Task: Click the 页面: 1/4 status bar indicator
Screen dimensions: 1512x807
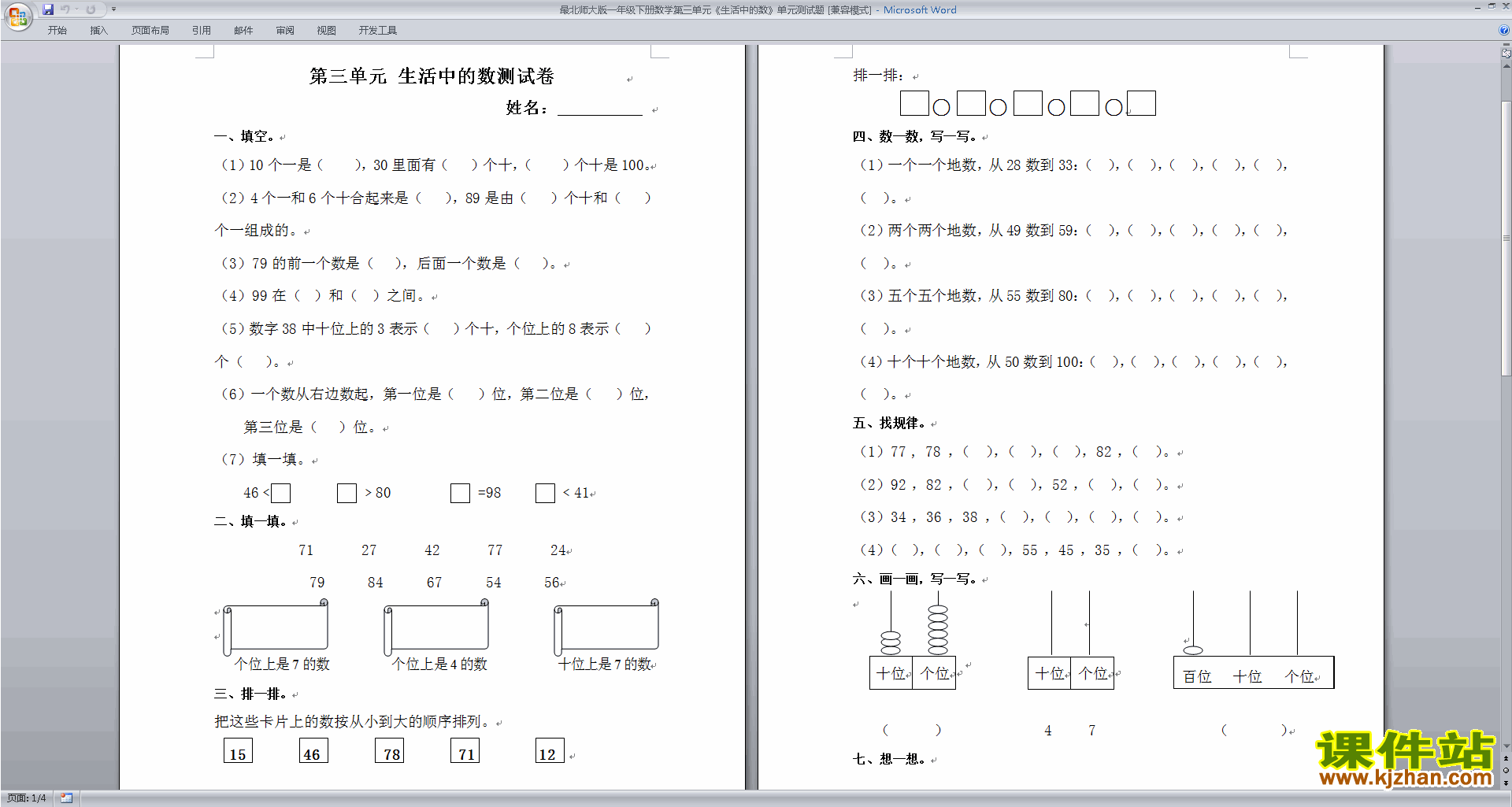Action: coord(26,798)
